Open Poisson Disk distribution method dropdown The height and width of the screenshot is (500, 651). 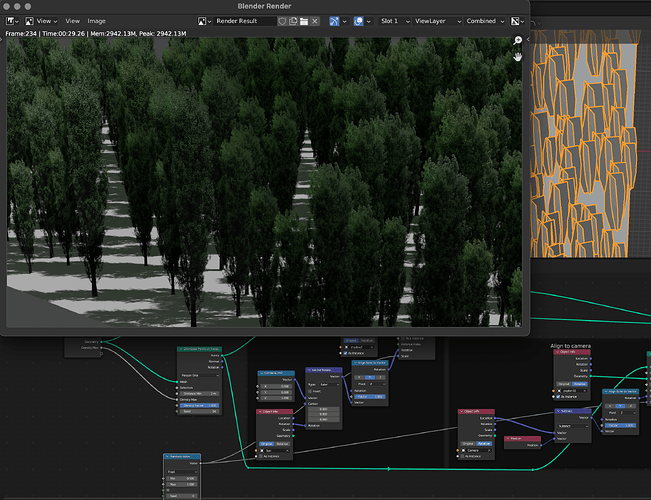point(200,375)
